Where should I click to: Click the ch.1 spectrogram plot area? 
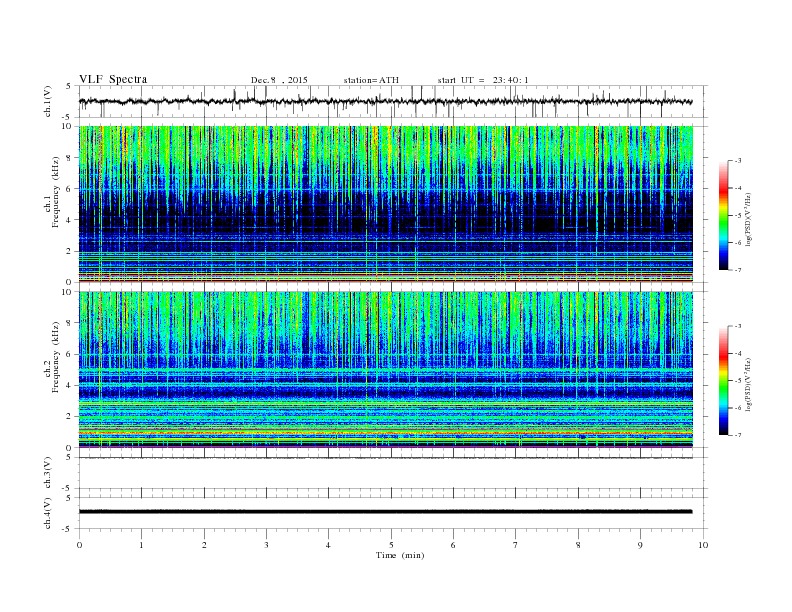point(386,204)
